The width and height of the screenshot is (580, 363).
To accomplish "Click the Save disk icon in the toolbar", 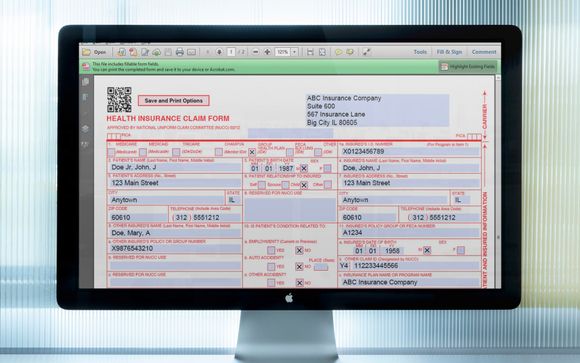I will 168,52.
